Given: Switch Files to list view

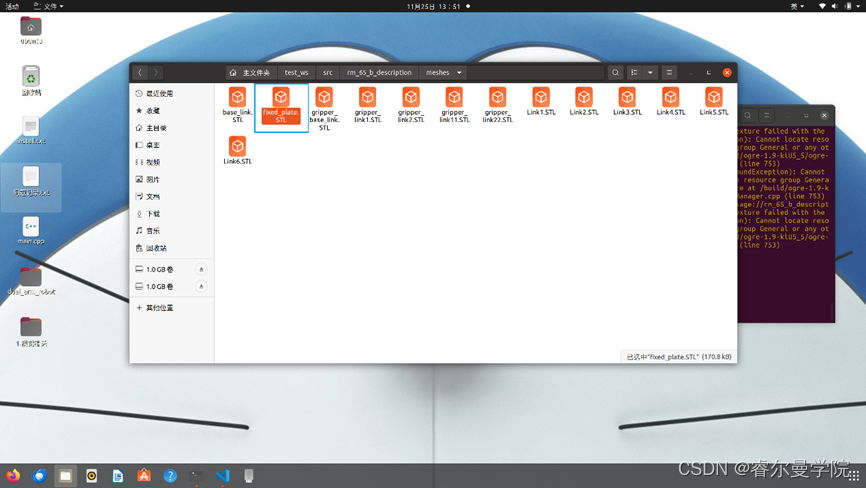Looking at the screenshot, I should coord(634,72).
